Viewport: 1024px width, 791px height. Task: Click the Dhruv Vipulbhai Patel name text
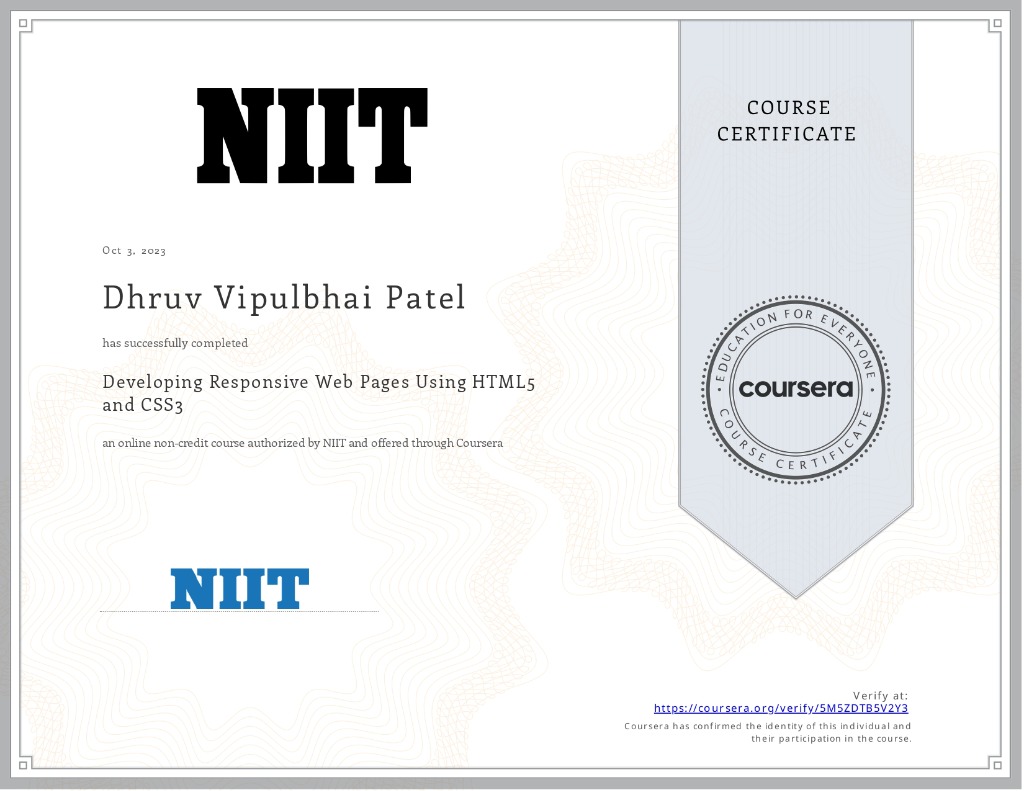(x=284, y=297)
